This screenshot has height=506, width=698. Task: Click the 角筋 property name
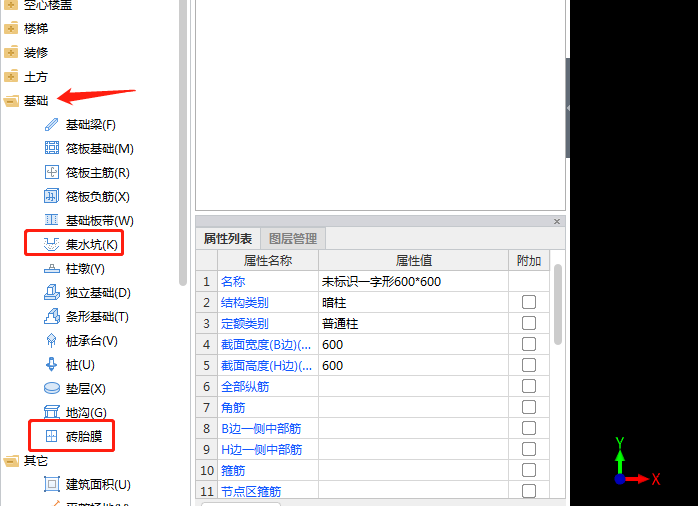[x=233, y=408]
